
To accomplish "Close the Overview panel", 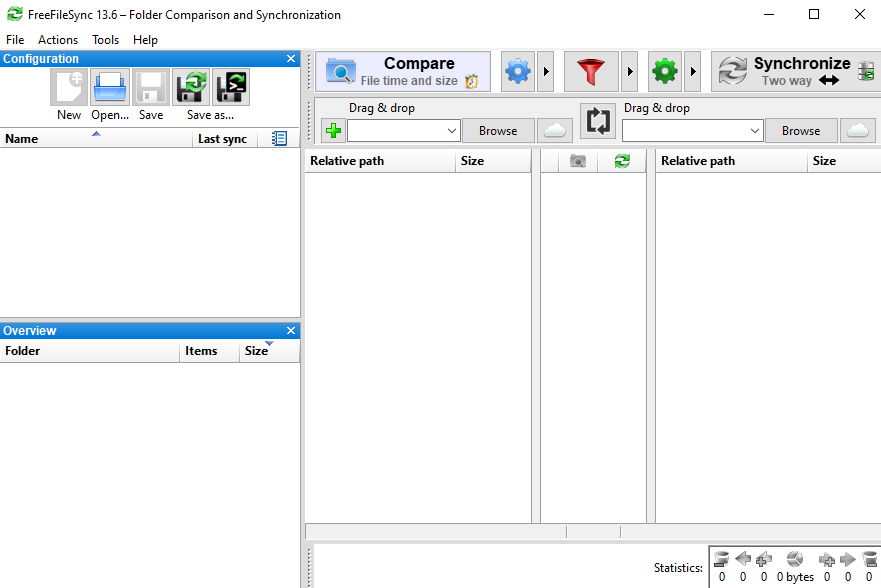I will pos(290,330).
